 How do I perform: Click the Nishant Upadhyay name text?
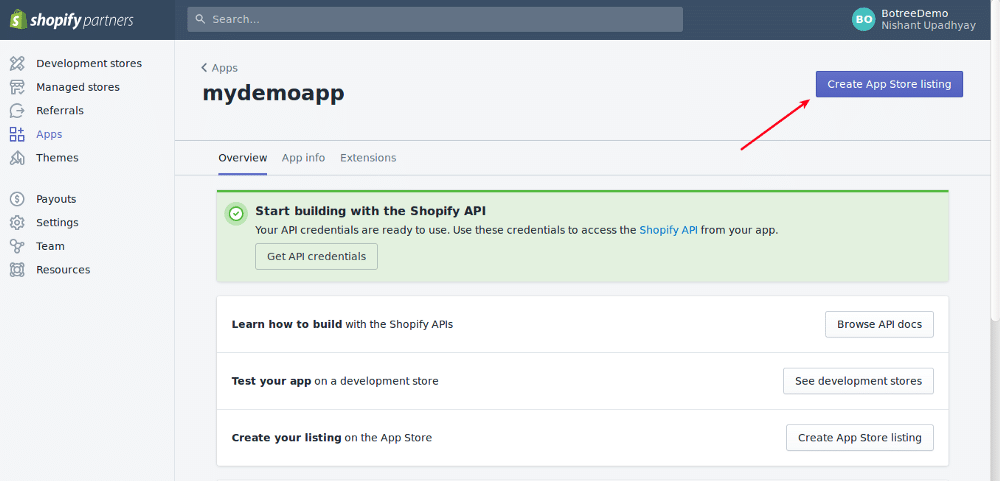[929, 26]
